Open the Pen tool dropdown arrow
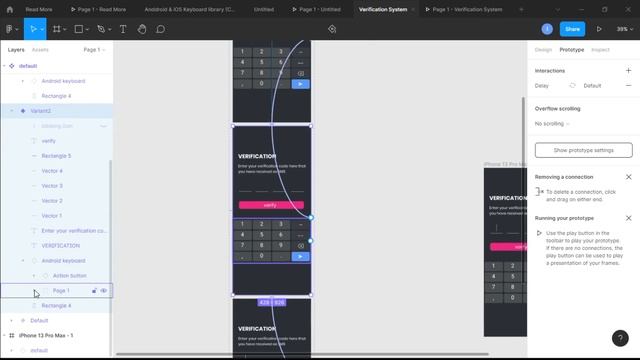The image size is (640, 360). tap(109, 29)
